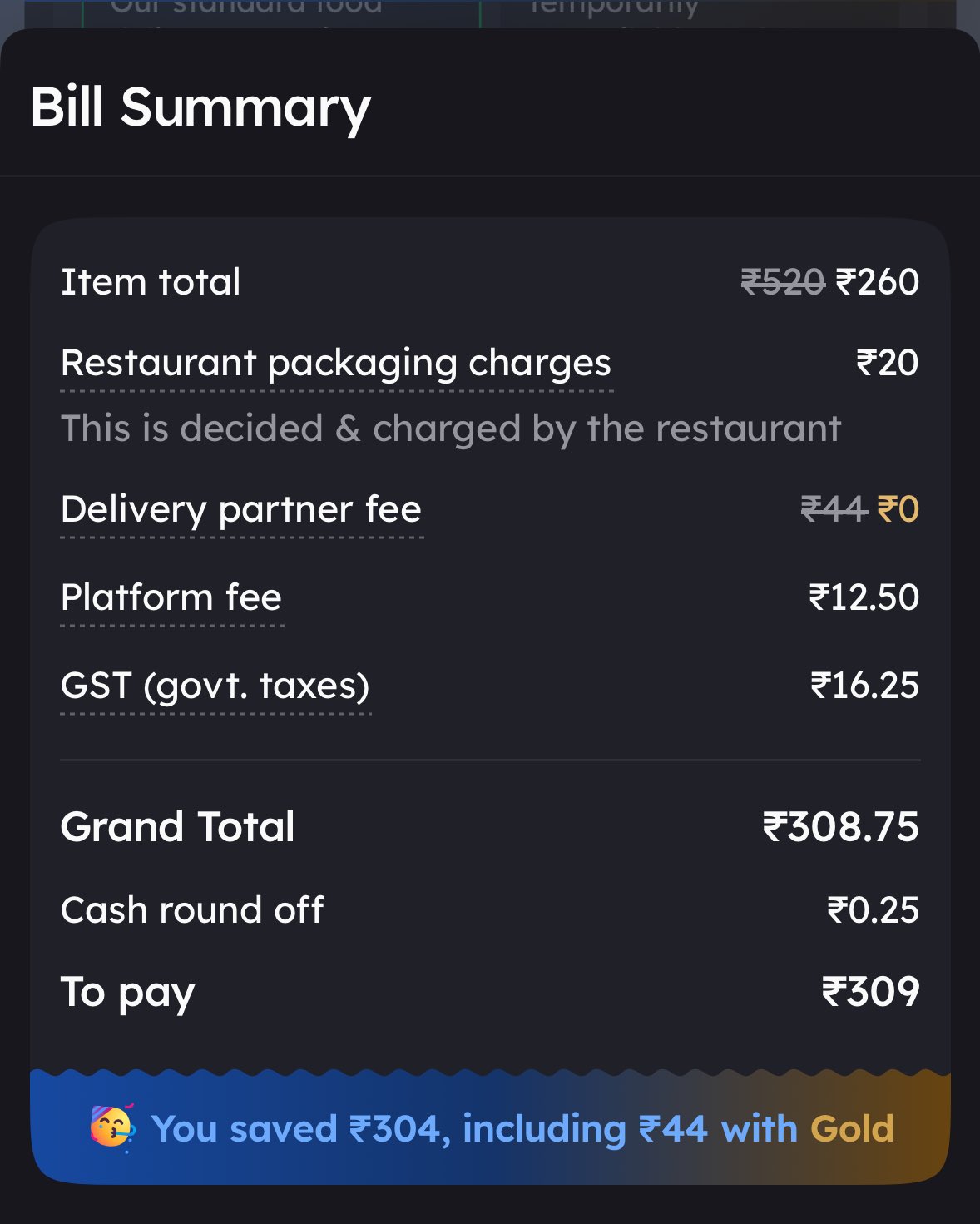The image size is (980, 1224).
Task: Tap the ₹20 packaging charge amount
Action: 888,363
